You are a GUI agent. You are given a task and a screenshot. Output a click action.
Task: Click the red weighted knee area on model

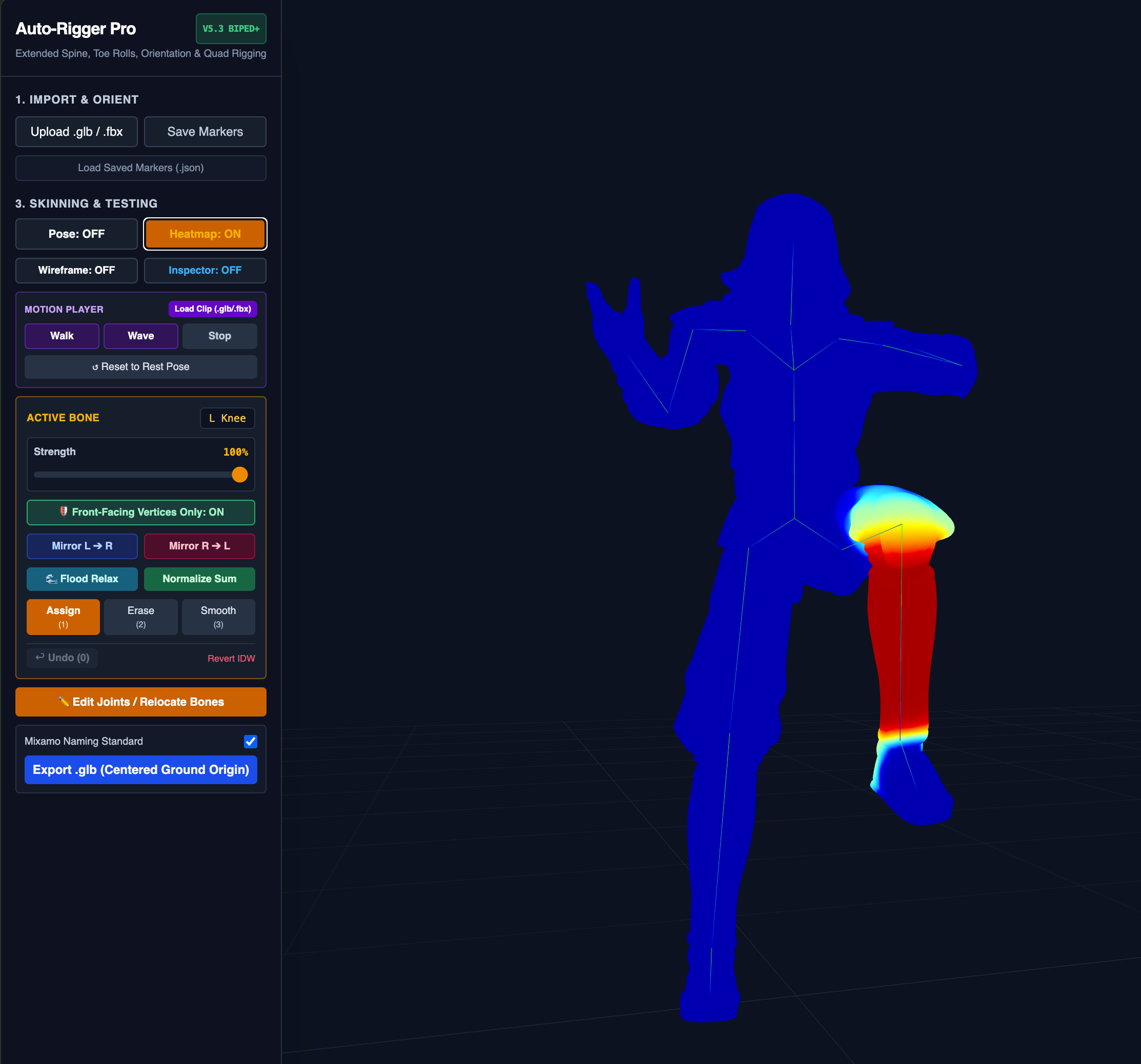[901, 637]
